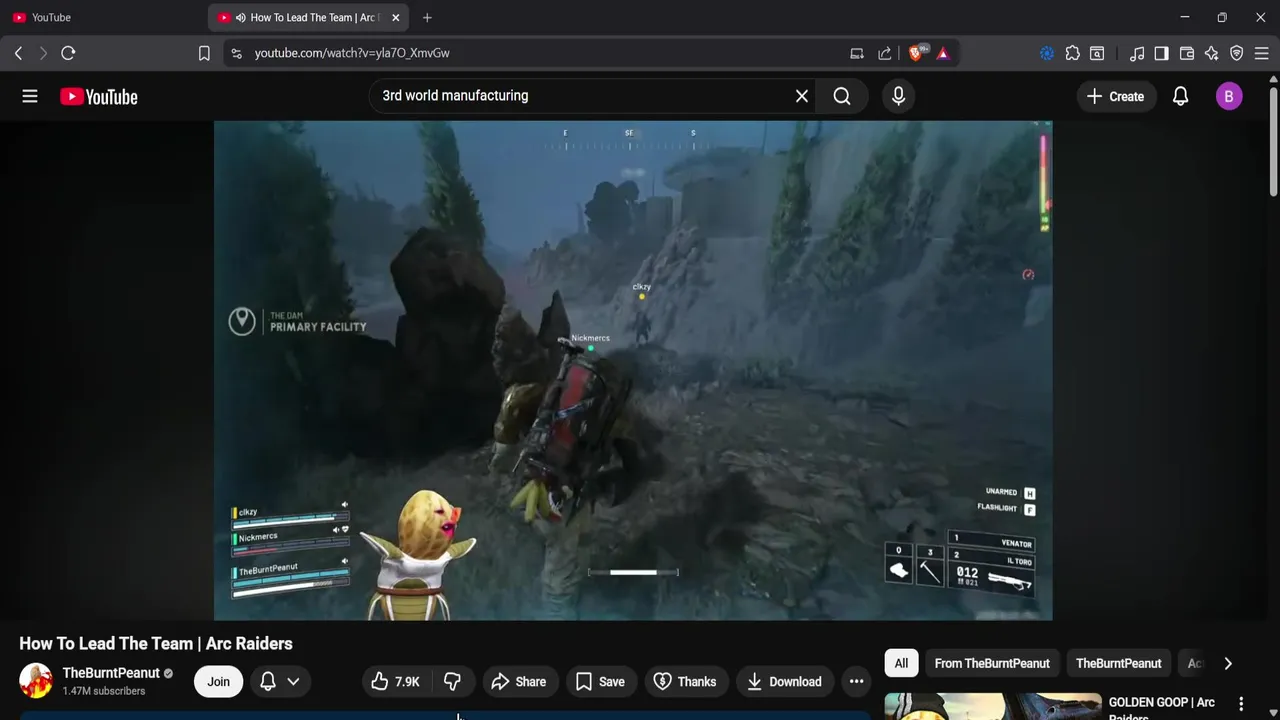
Task: Share this video
Action: [x=518, y=682]
